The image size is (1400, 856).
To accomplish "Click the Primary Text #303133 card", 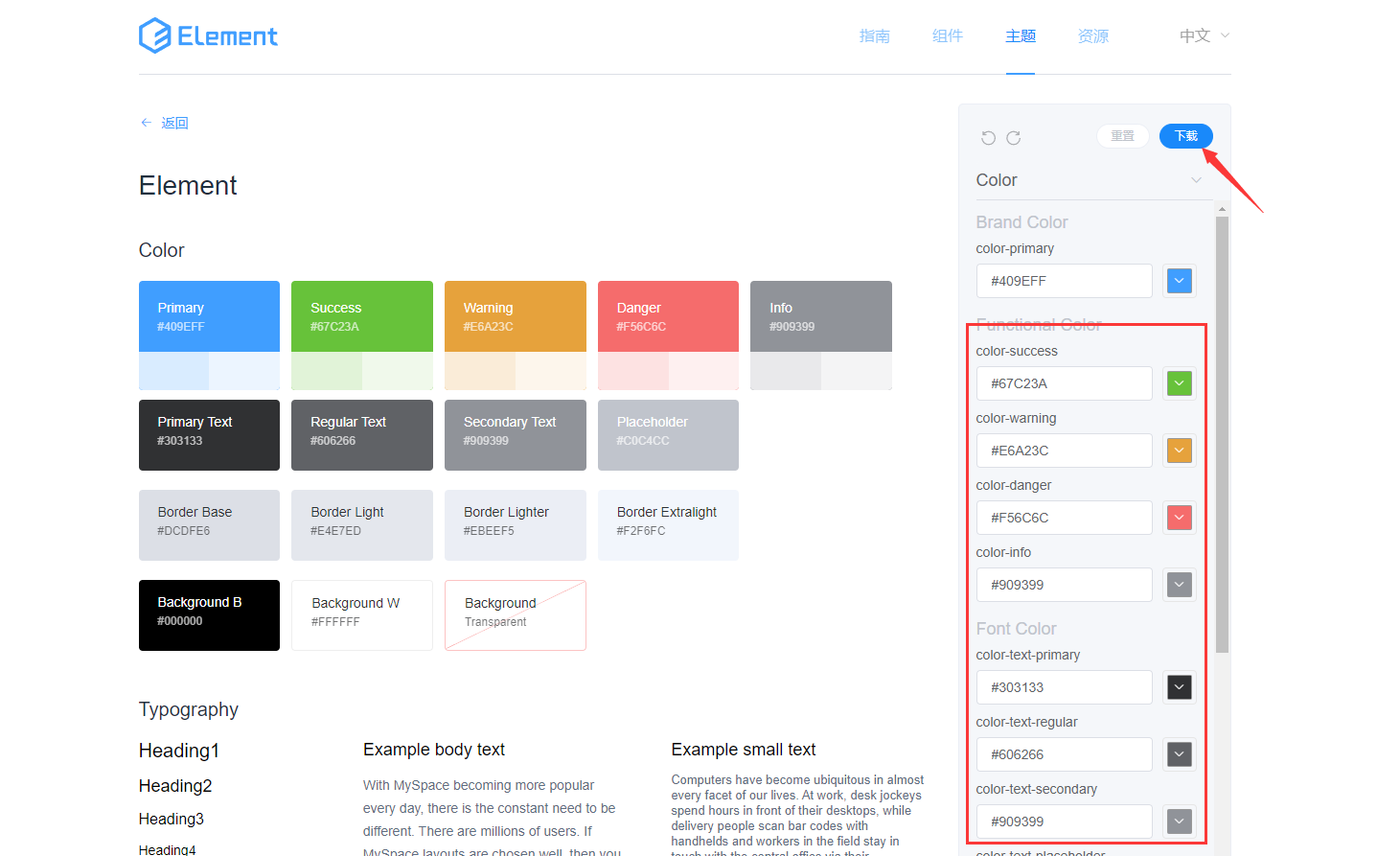I will [x=209, y=435].
